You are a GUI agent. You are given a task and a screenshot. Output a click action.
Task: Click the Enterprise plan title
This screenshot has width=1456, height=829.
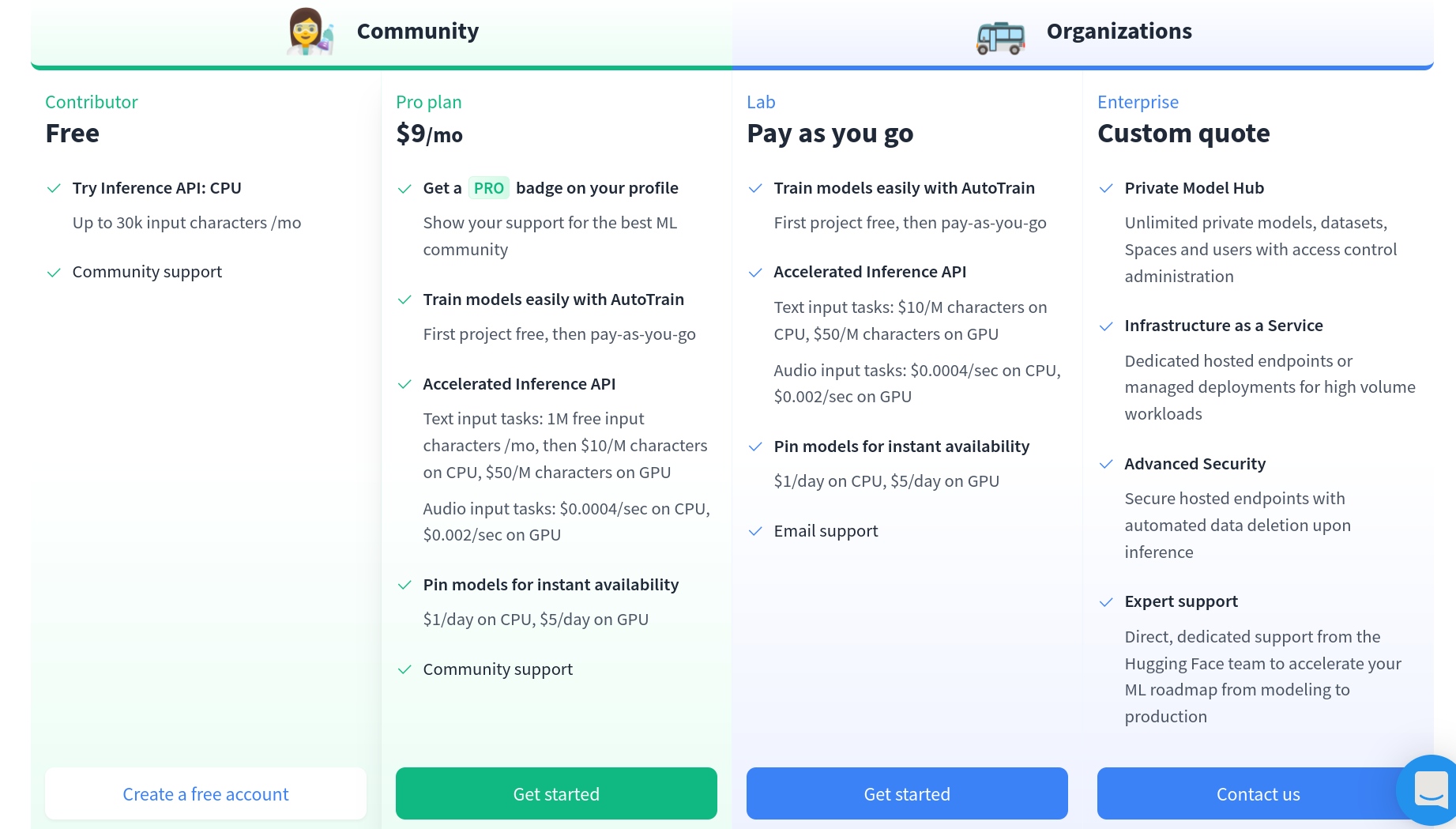tap(1138, 102)
